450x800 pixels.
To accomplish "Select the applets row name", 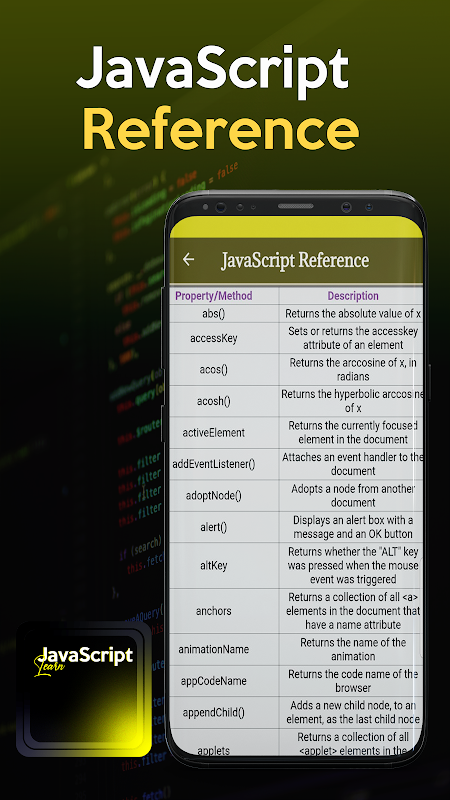I will point(214,751).
